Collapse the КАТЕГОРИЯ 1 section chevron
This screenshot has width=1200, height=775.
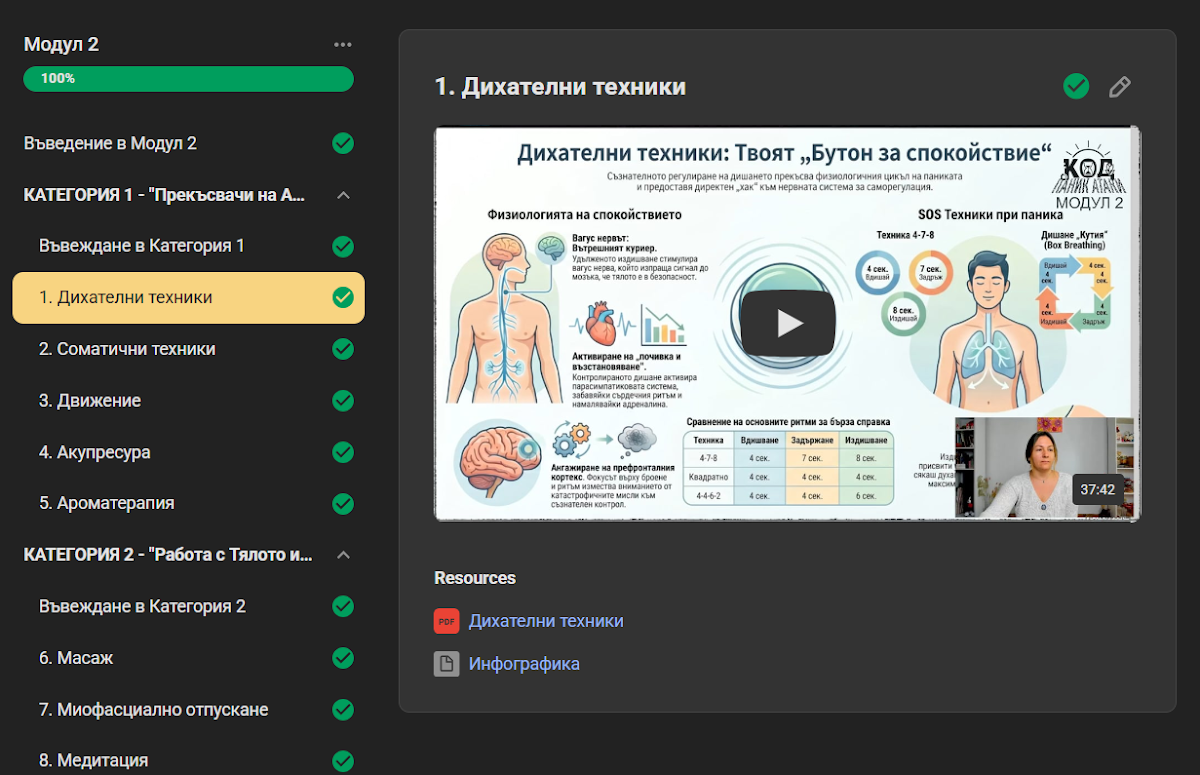click(343, 195)
